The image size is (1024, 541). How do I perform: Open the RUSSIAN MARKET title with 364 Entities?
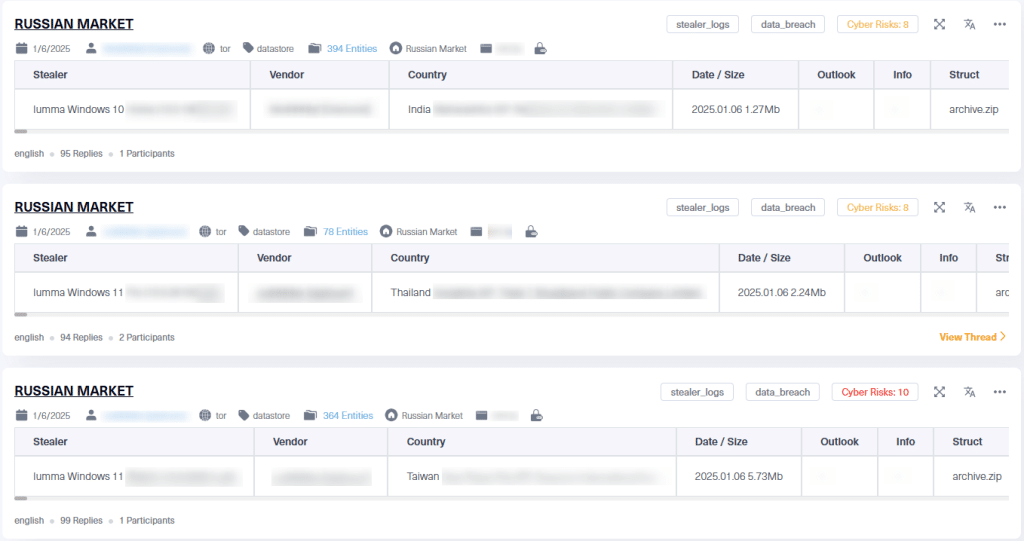tap(74, 391)
